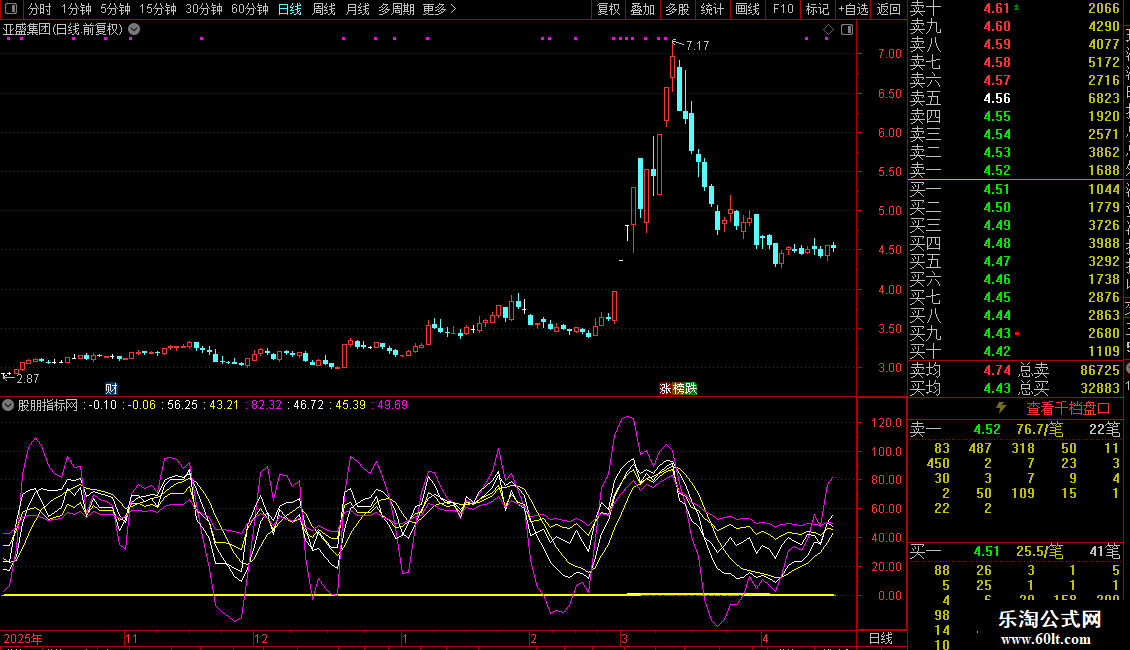1130x650 pixels.
Task: Expand the 更多 more periods menu
Action: (440, 9)
